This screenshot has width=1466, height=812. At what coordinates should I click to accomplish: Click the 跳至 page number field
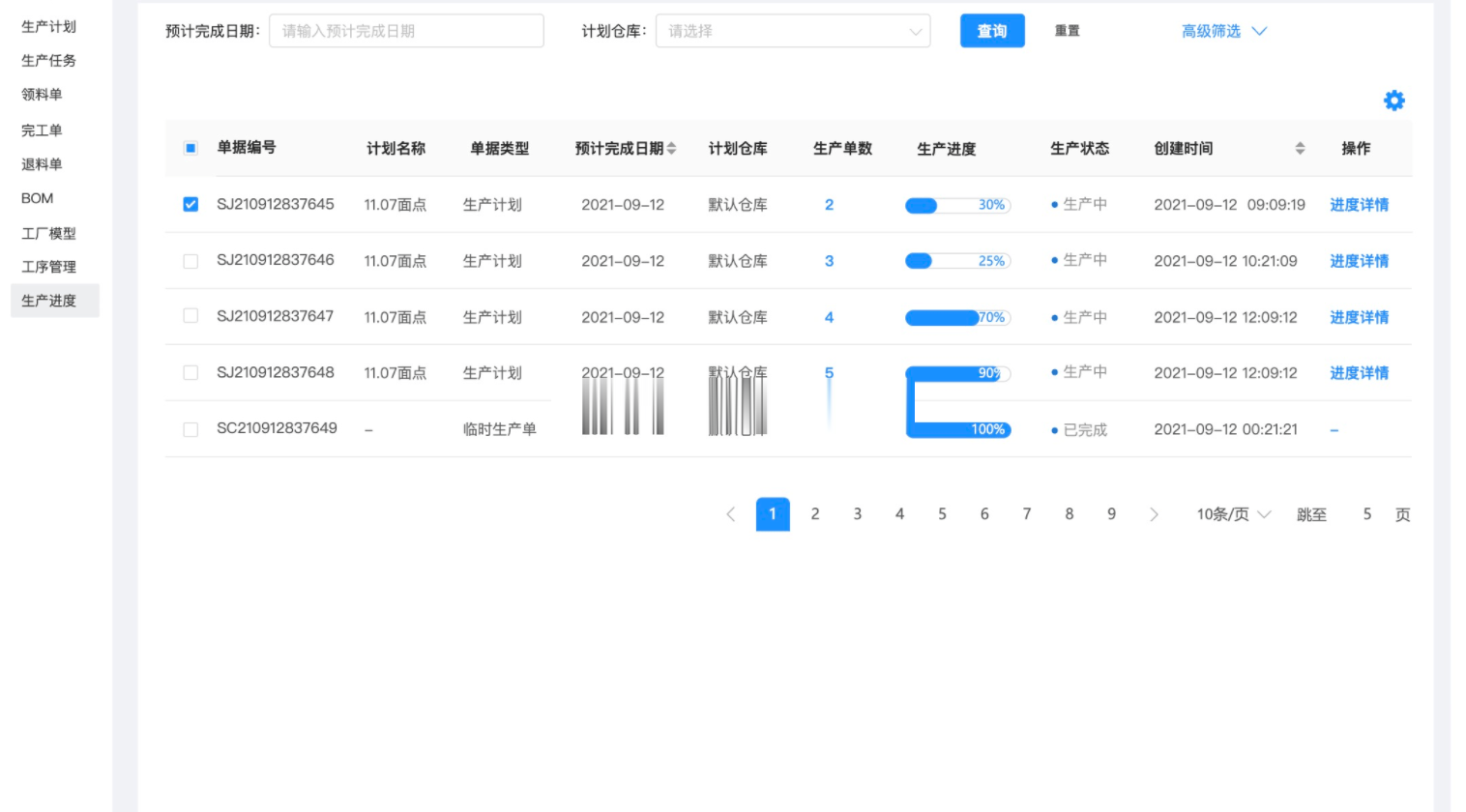click(1366, 514)
